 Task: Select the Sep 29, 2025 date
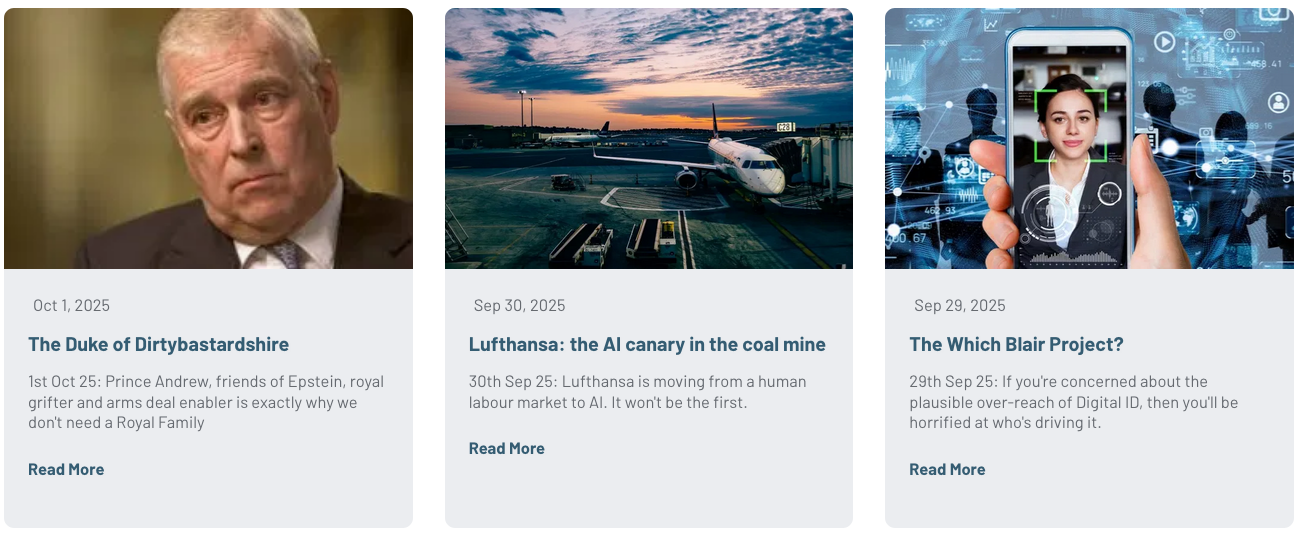coord(959,305)
